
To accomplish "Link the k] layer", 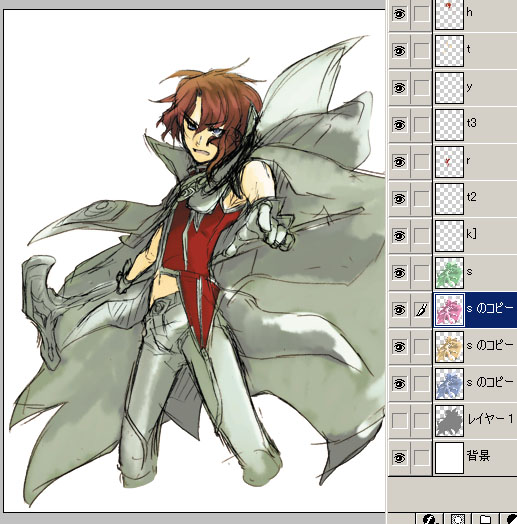I will click(421, 236).
